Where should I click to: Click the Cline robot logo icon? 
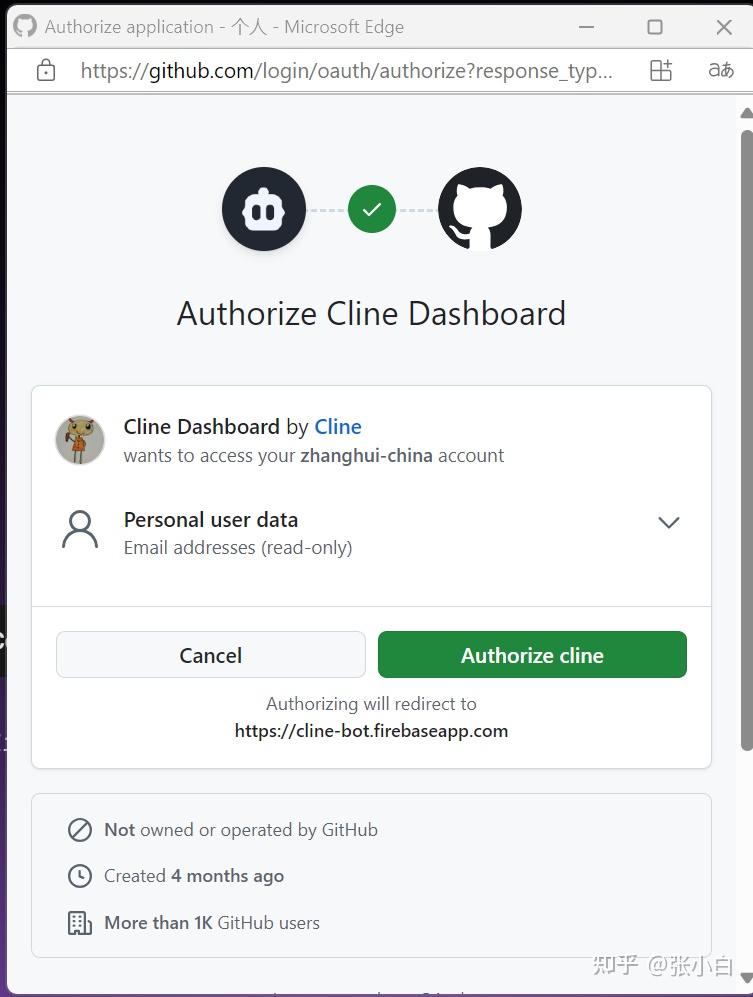pyautogui.click(x=264, y=209)
